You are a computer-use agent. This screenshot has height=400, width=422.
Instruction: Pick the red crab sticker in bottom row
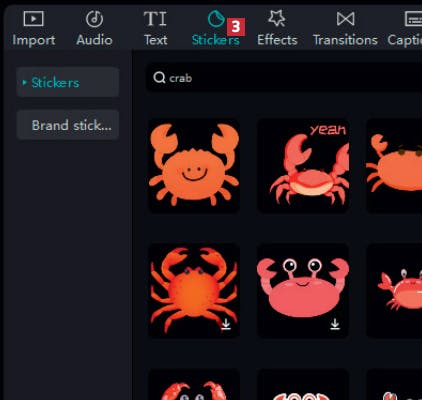coord(194,384)
